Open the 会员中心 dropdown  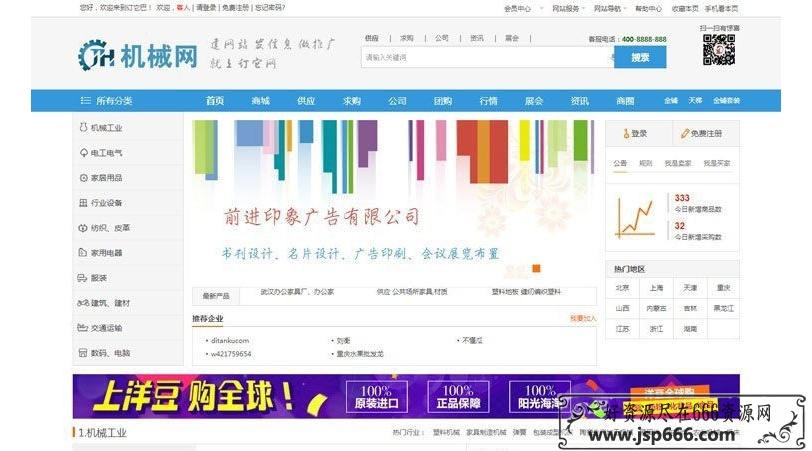click(519, 8)
